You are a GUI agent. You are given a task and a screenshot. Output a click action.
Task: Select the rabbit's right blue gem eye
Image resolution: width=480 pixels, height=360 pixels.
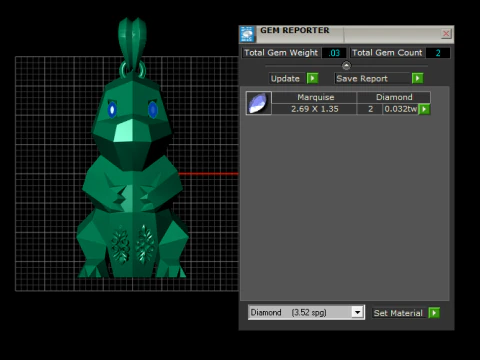point(153,109)
